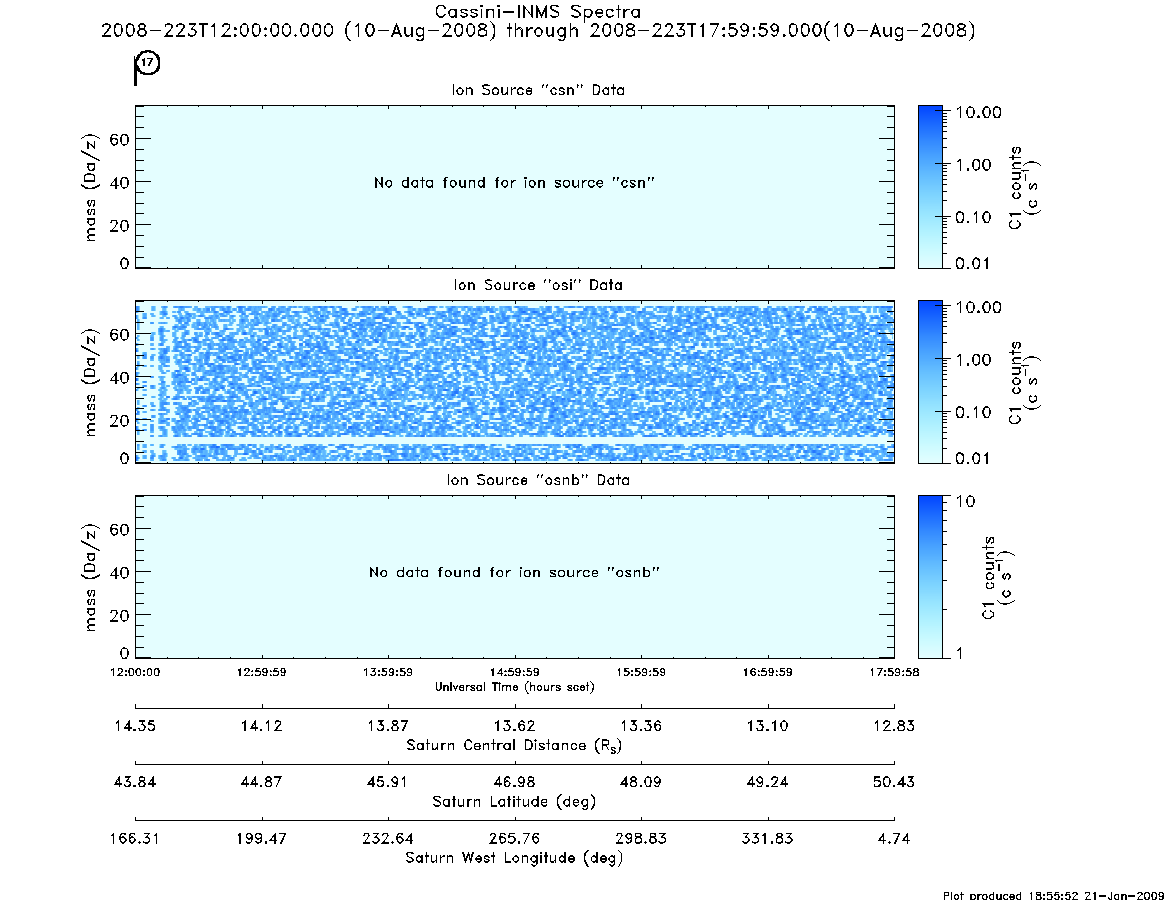The width and height of the screenshot is (1165, 900).
Task: Click the 331.83 longitude value
Action: [768, 838]
